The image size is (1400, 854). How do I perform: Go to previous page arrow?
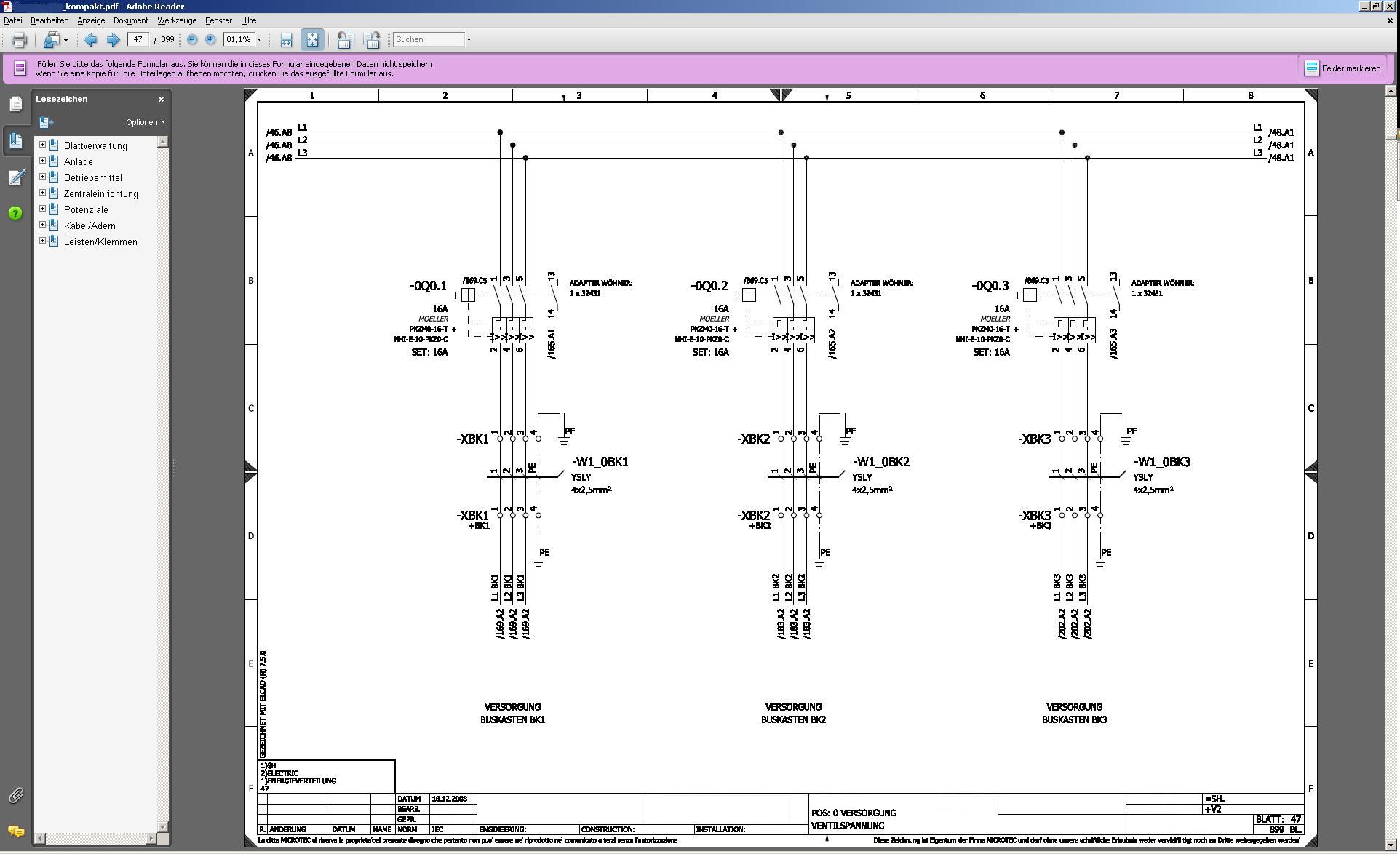tap(90, 40)
